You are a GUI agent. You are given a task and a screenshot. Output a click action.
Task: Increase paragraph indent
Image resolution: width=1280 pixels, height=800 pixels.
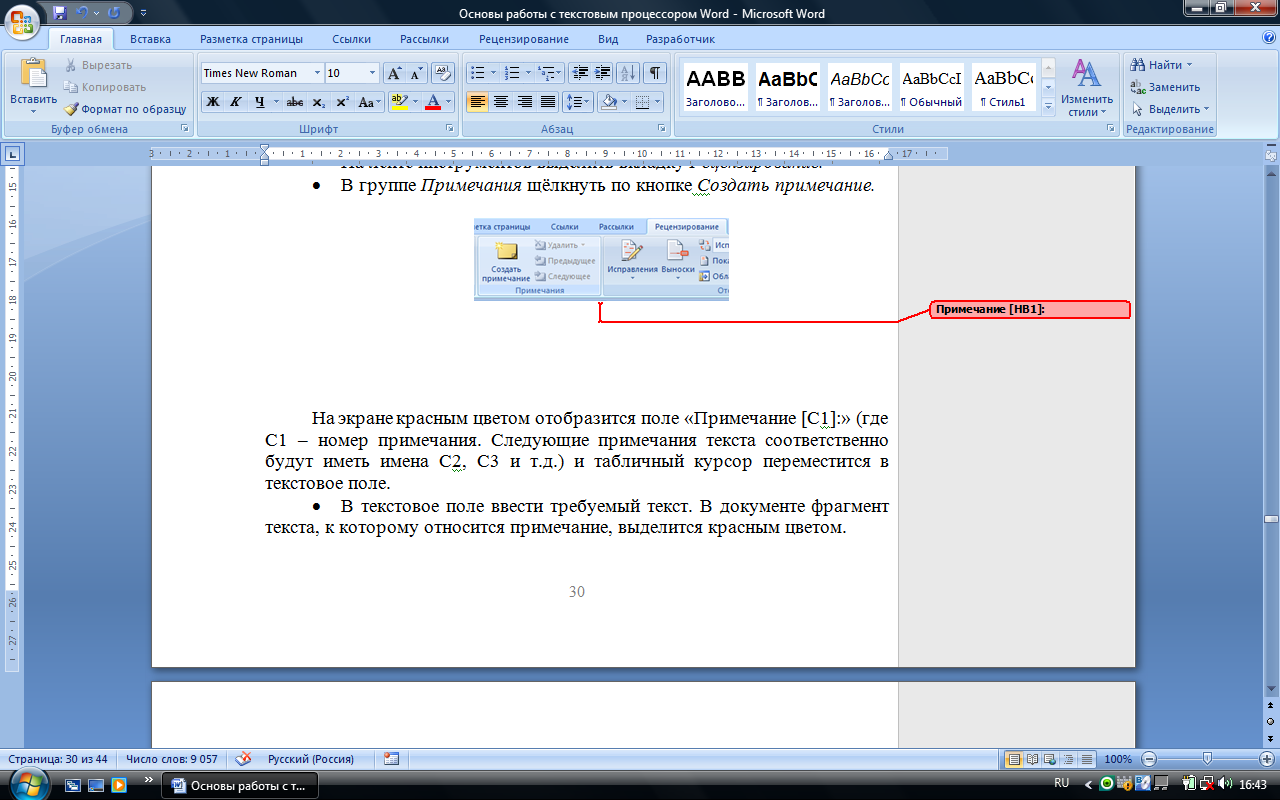[x=602, y=73]
